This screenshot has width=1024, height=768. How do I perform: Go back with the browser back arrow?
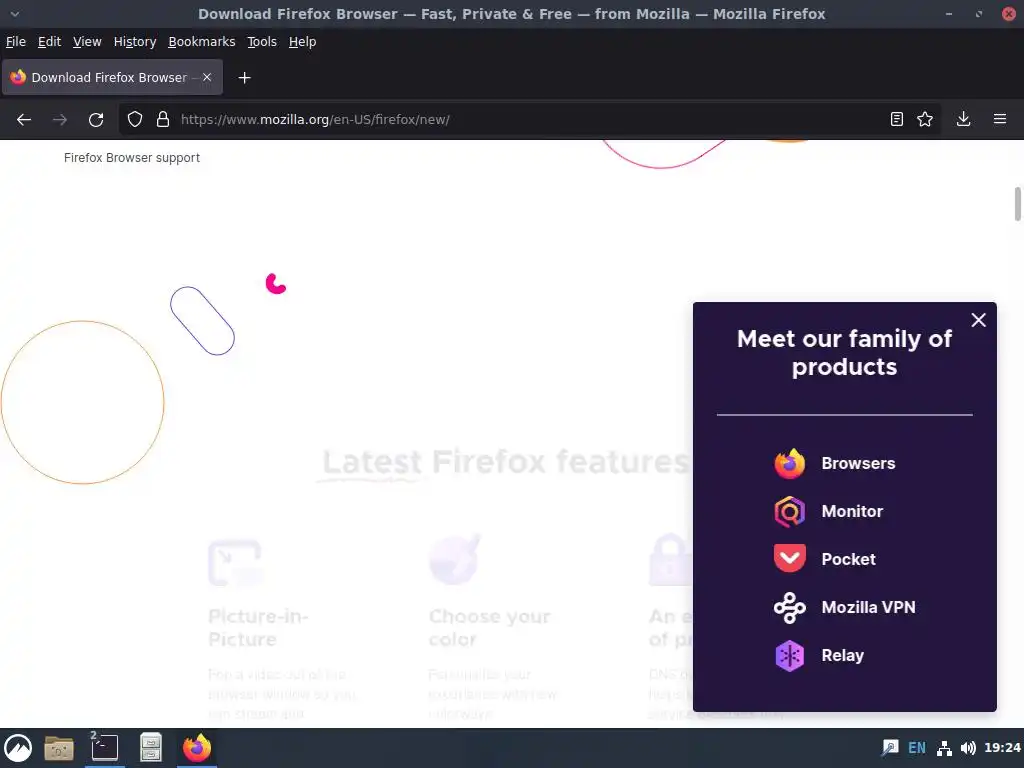click(24, 120)
